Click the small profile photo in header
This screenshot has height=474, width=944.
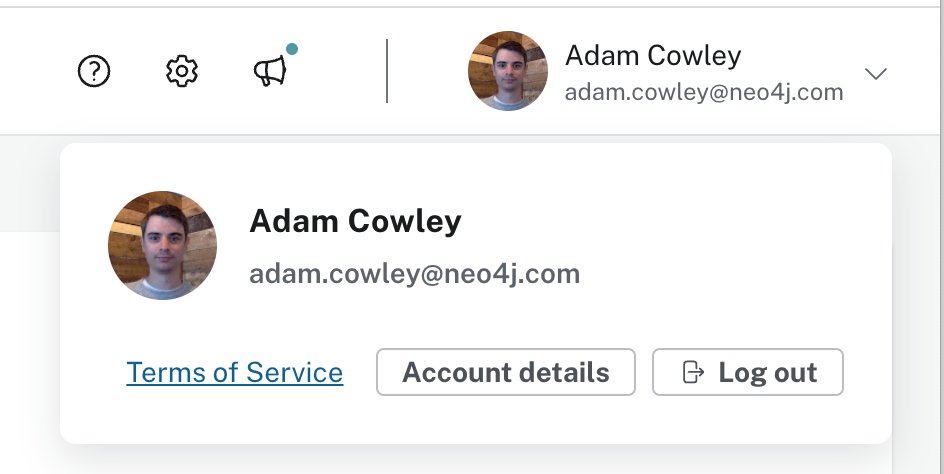point(508,71)
